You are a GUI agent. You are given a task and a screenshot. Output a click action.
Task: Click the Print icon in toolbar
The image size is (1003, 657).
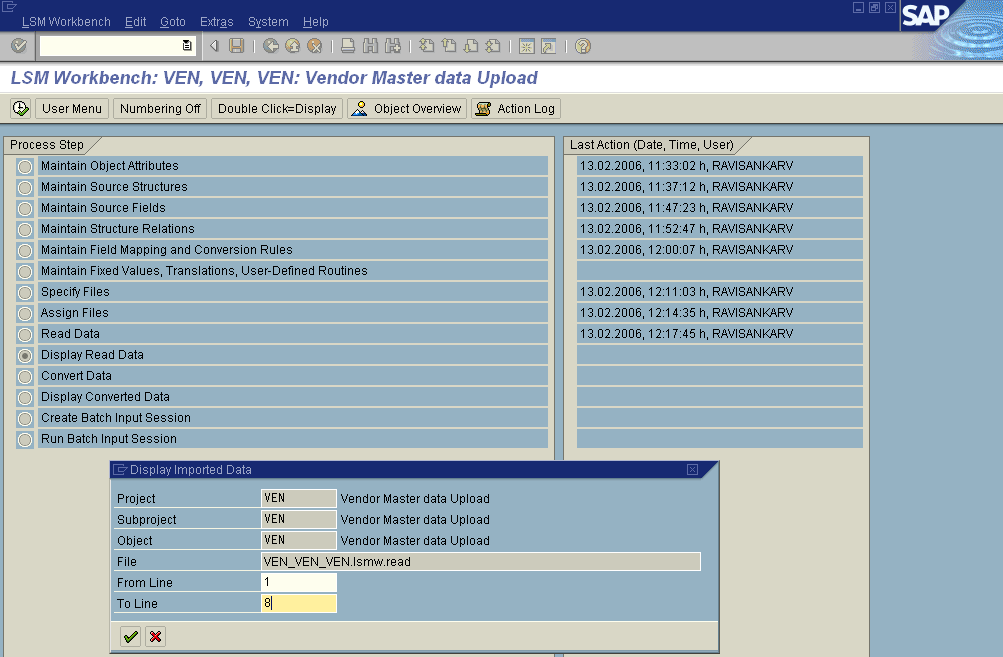point(348,46)
